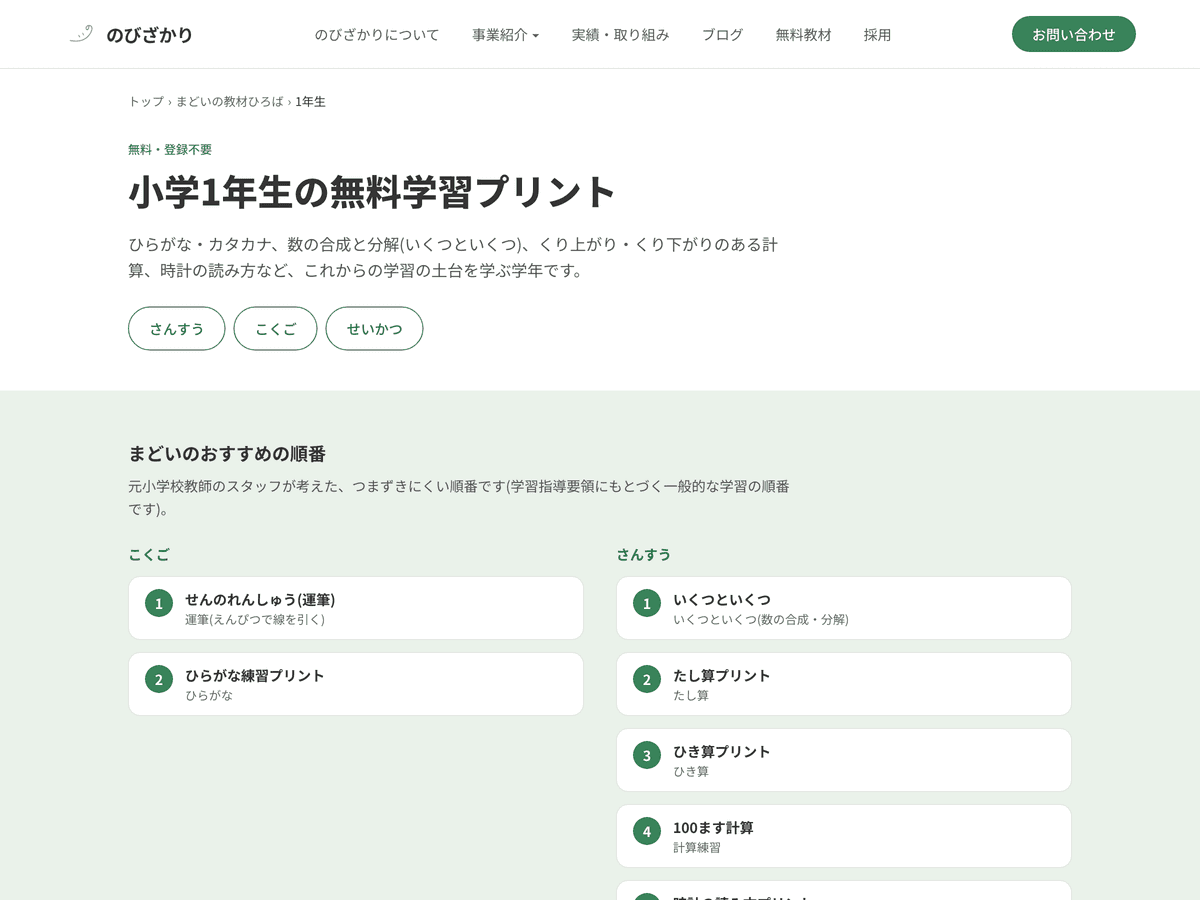
Task: Open まどいの教材ひろば breadcrumb link
Action: pos(229,102)
